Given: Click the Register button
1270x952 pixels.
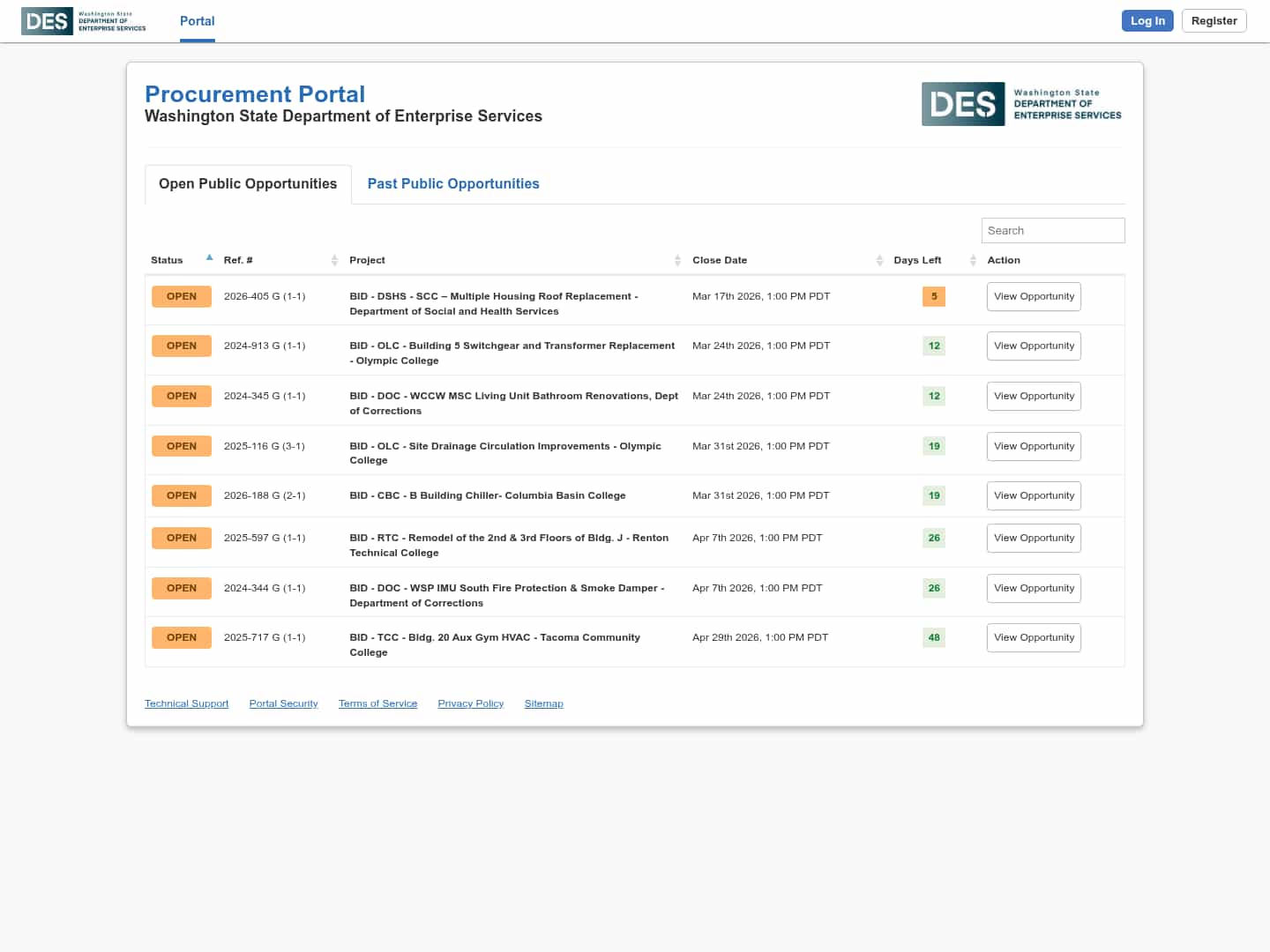Looking at the screenshot, I should point(1214,21).
